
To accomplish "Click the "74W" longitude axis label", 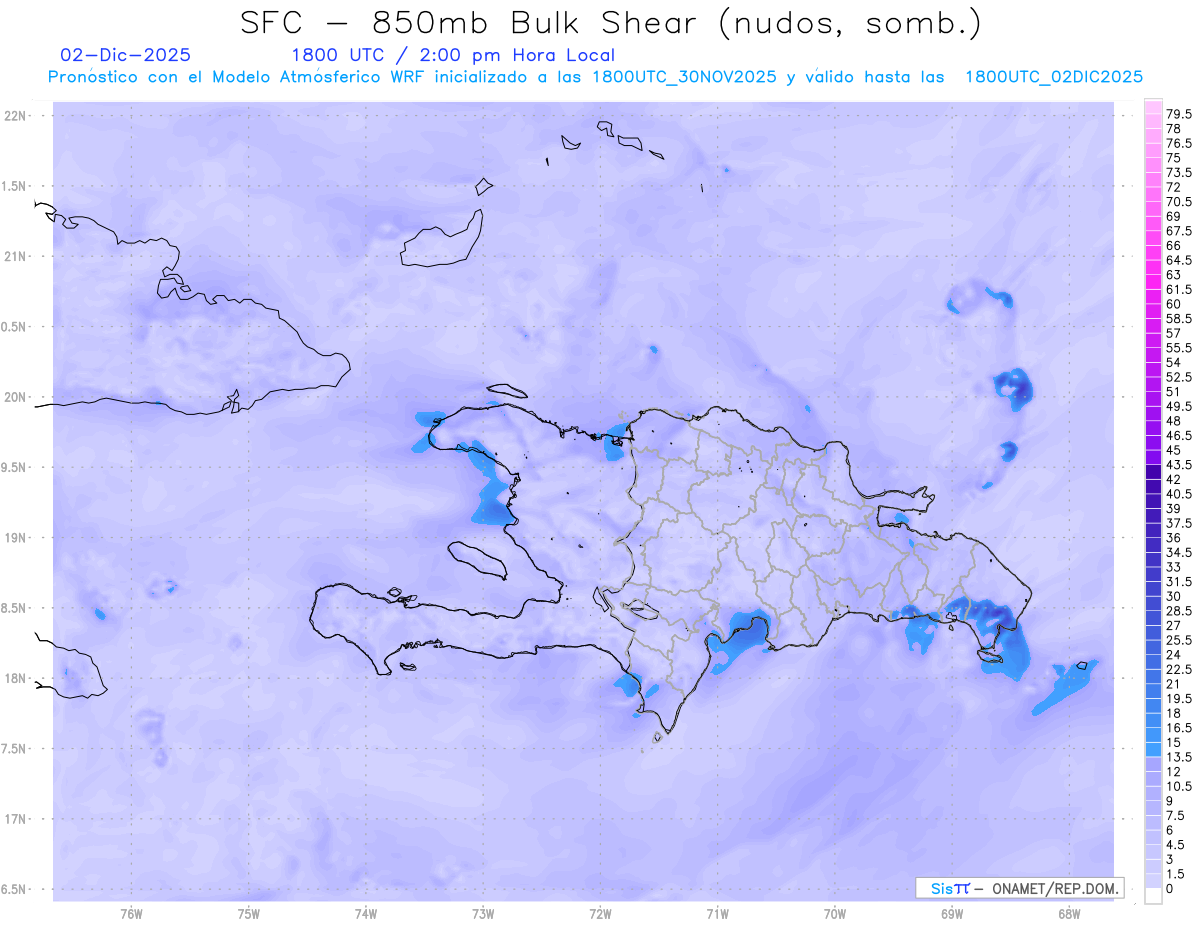I will coord(365,914).
